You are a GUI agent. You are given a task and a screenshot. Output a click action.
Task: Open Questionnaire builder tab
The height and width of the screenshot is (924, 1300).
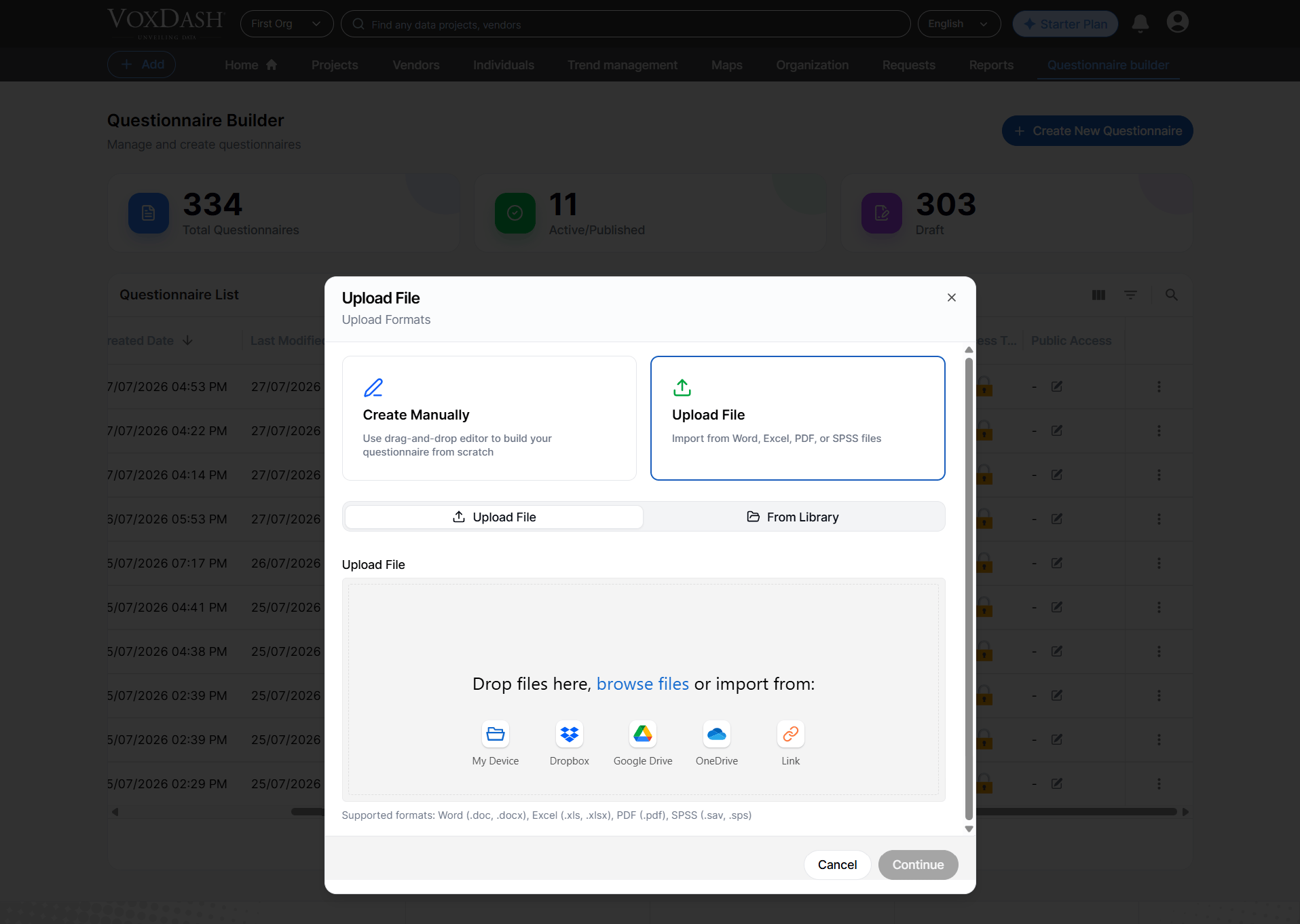click(x=1108, y=64)
